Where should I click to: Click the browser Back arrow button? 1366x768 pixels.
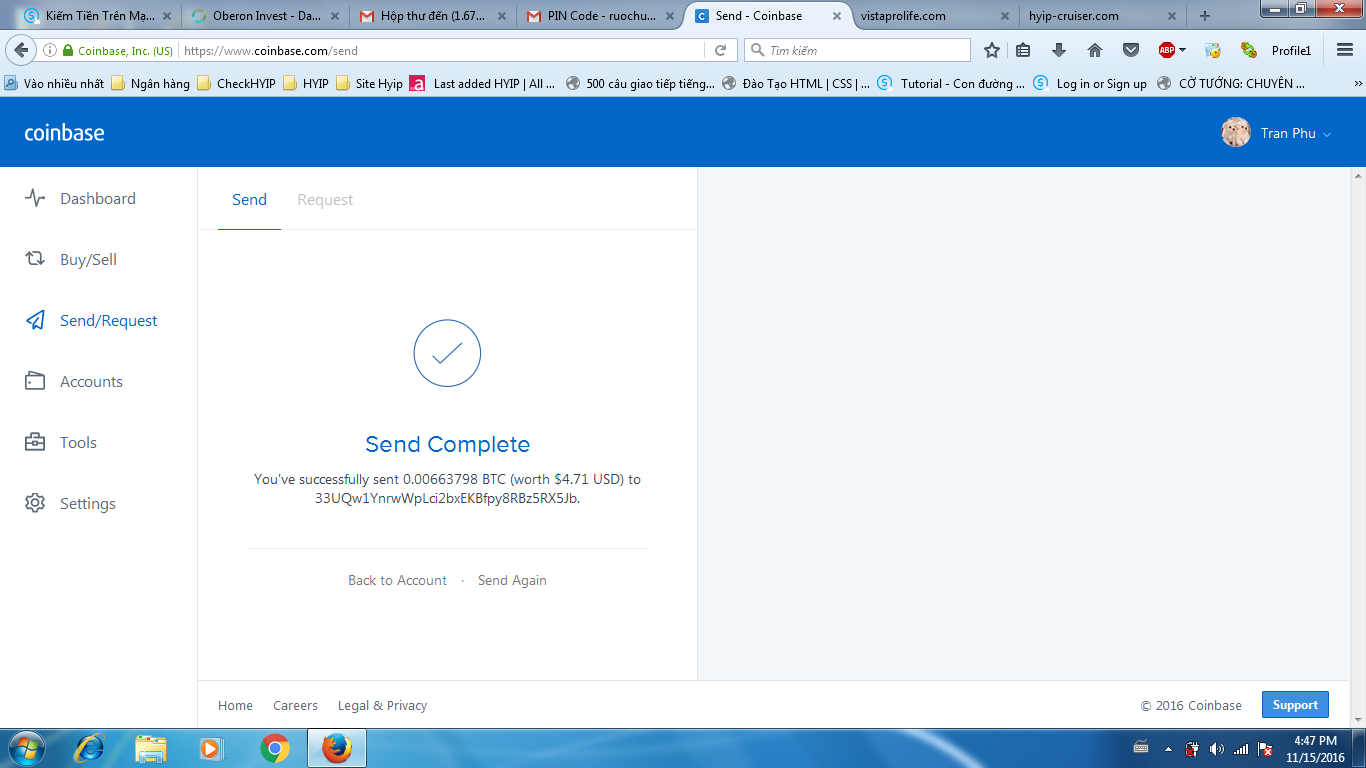coord(21,50)
